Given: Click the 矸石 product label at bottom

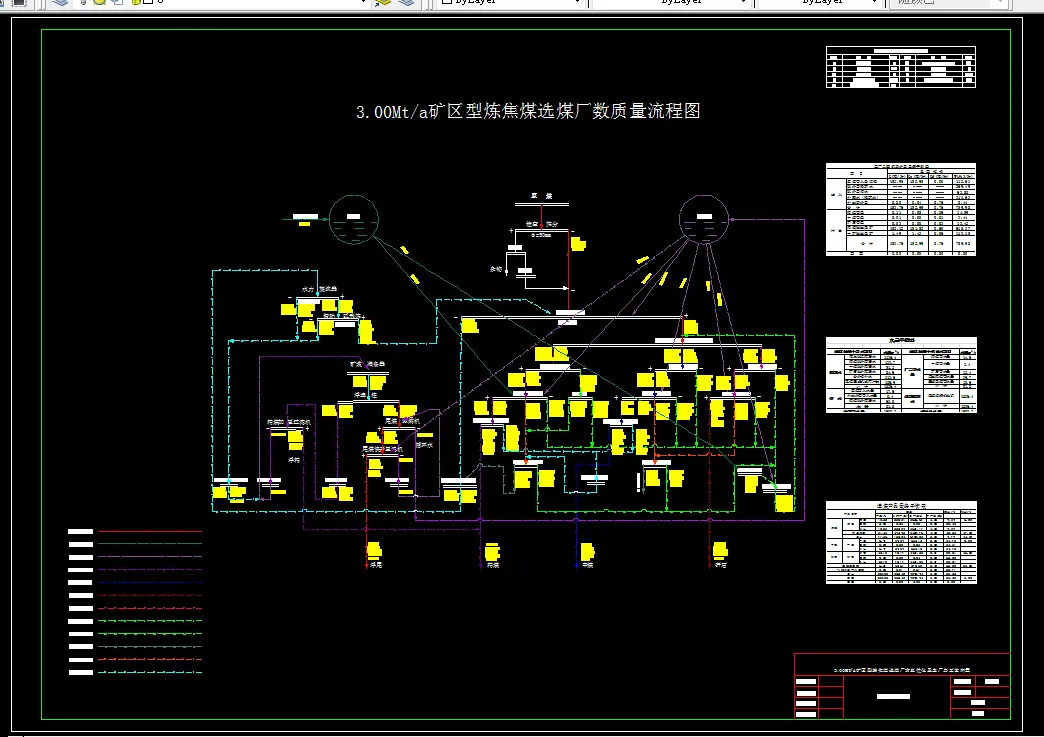Looking at the screenshot, I should point(720,565).
